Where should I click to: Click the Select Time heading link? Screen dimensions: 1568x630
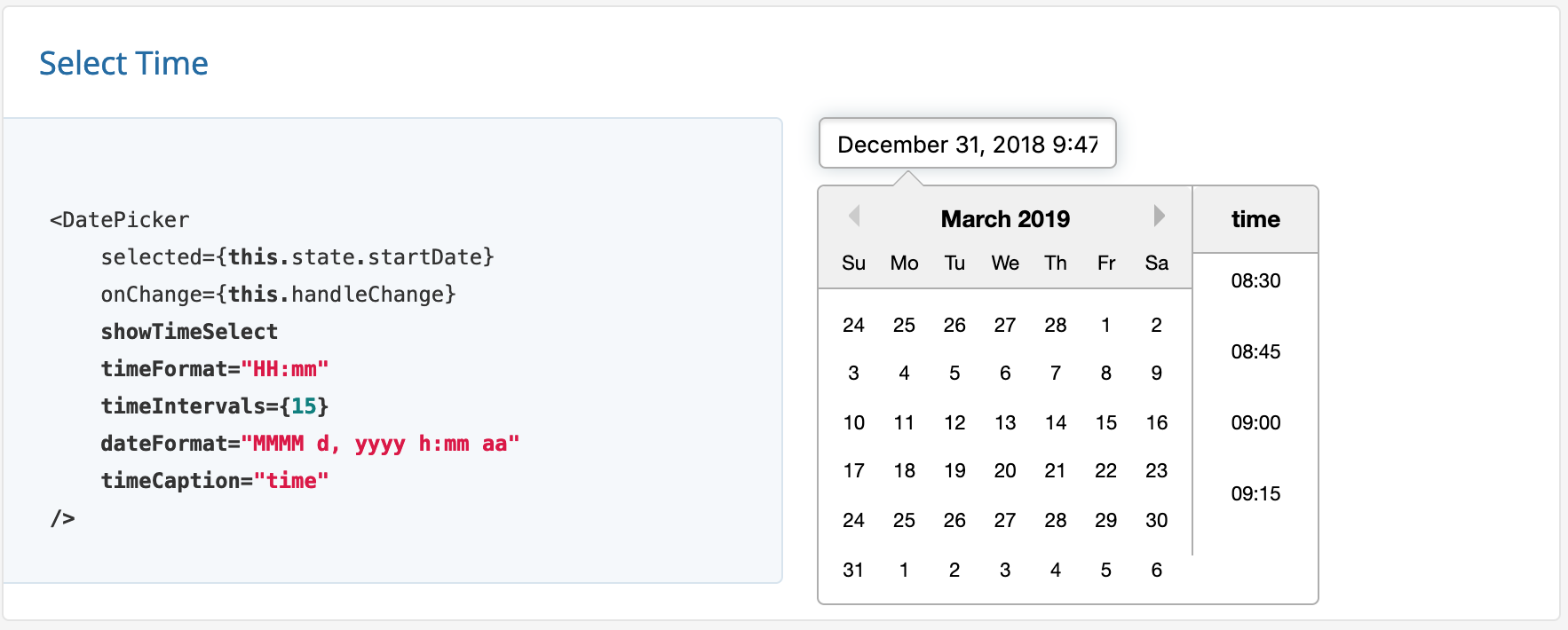coord(123,63)
